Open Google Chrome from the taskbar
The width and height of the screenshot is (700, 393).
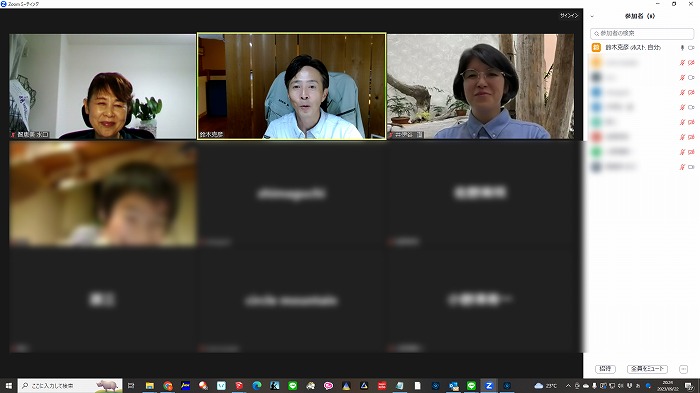(x=168, y=385)
